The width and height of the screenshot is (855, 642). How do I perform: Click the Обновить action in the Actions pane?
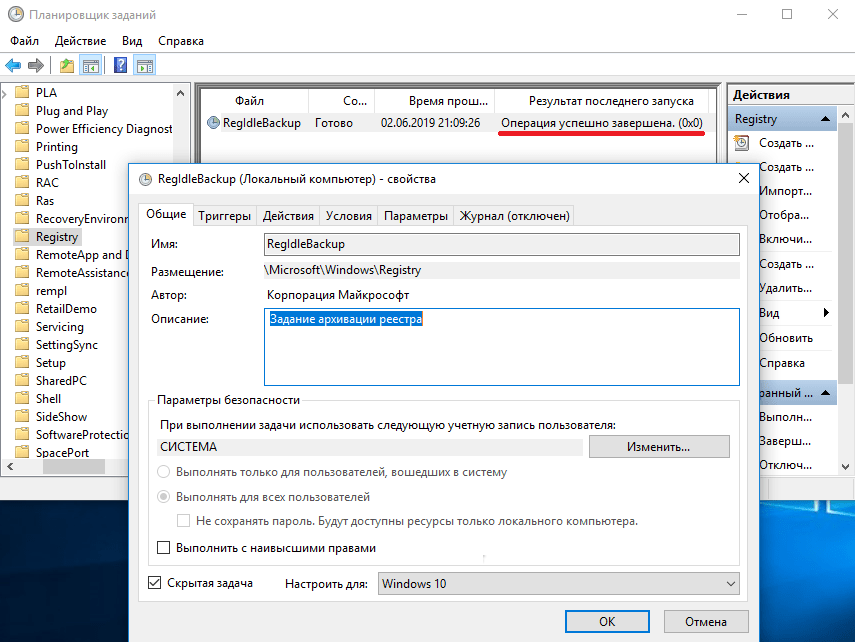click(786, 338)
